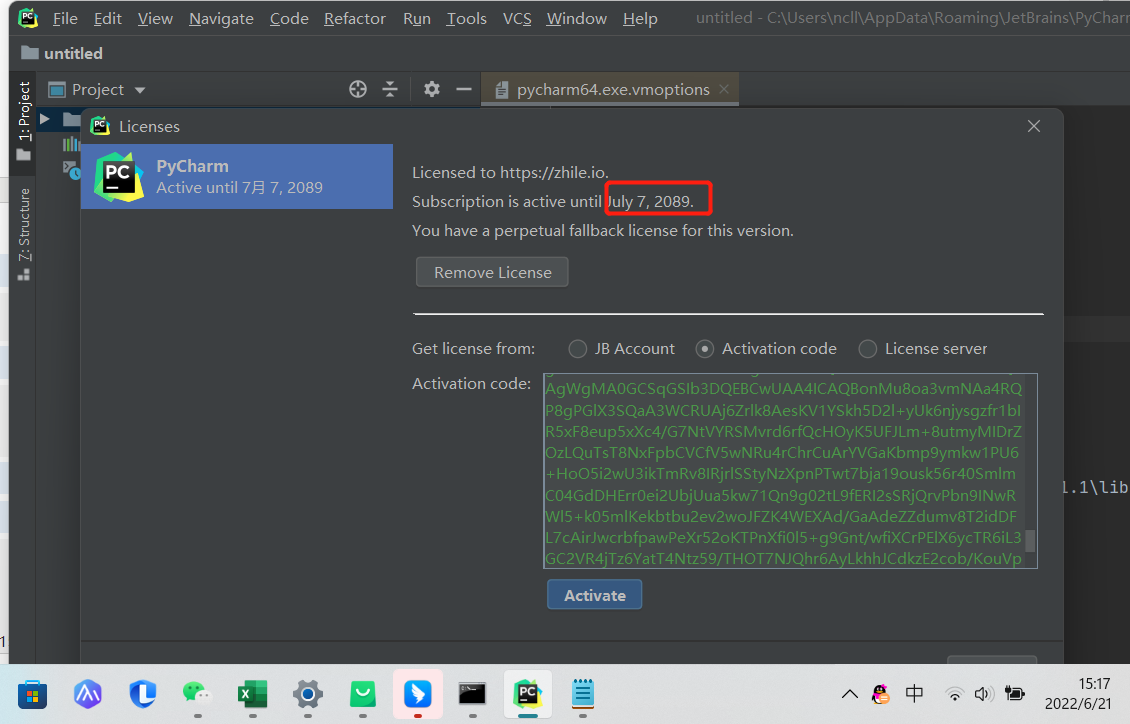Click the locate opened file crosshair icon

357,89
